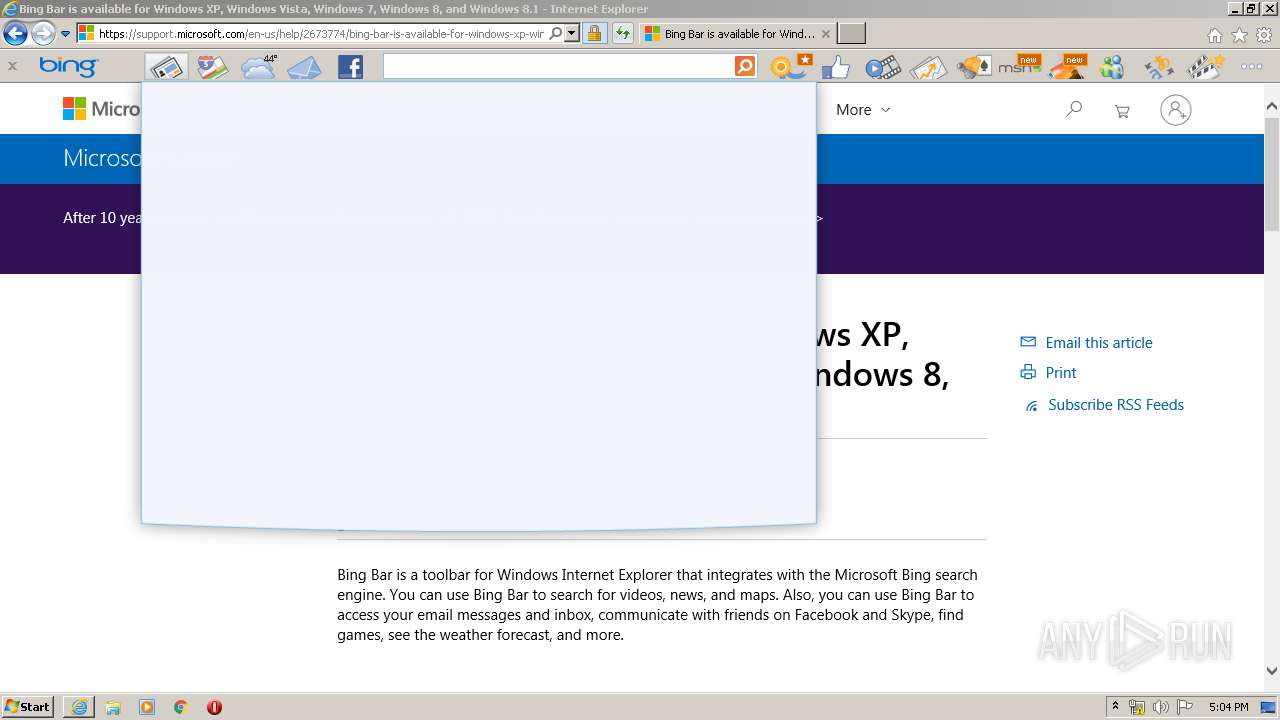Open the Favorites star icon

[x=1239, y=35]
